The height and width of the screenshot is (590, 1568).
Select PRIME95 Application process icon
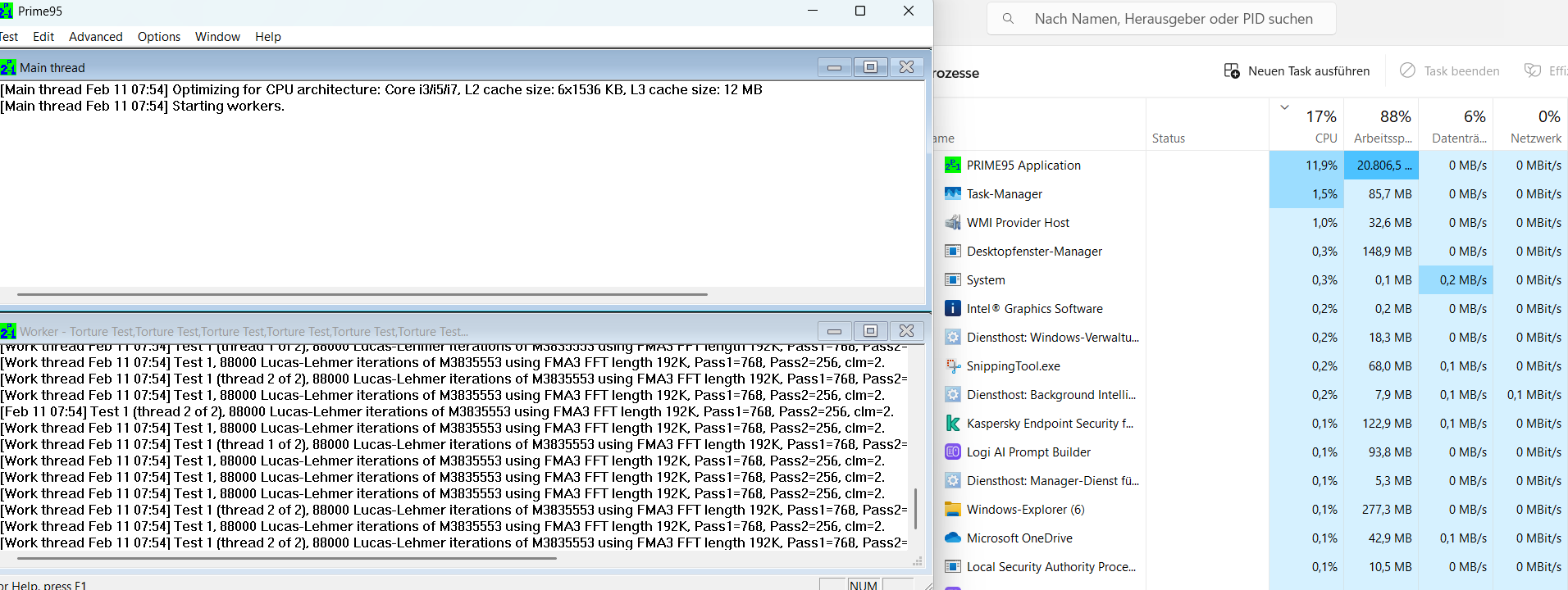point(953,166)
